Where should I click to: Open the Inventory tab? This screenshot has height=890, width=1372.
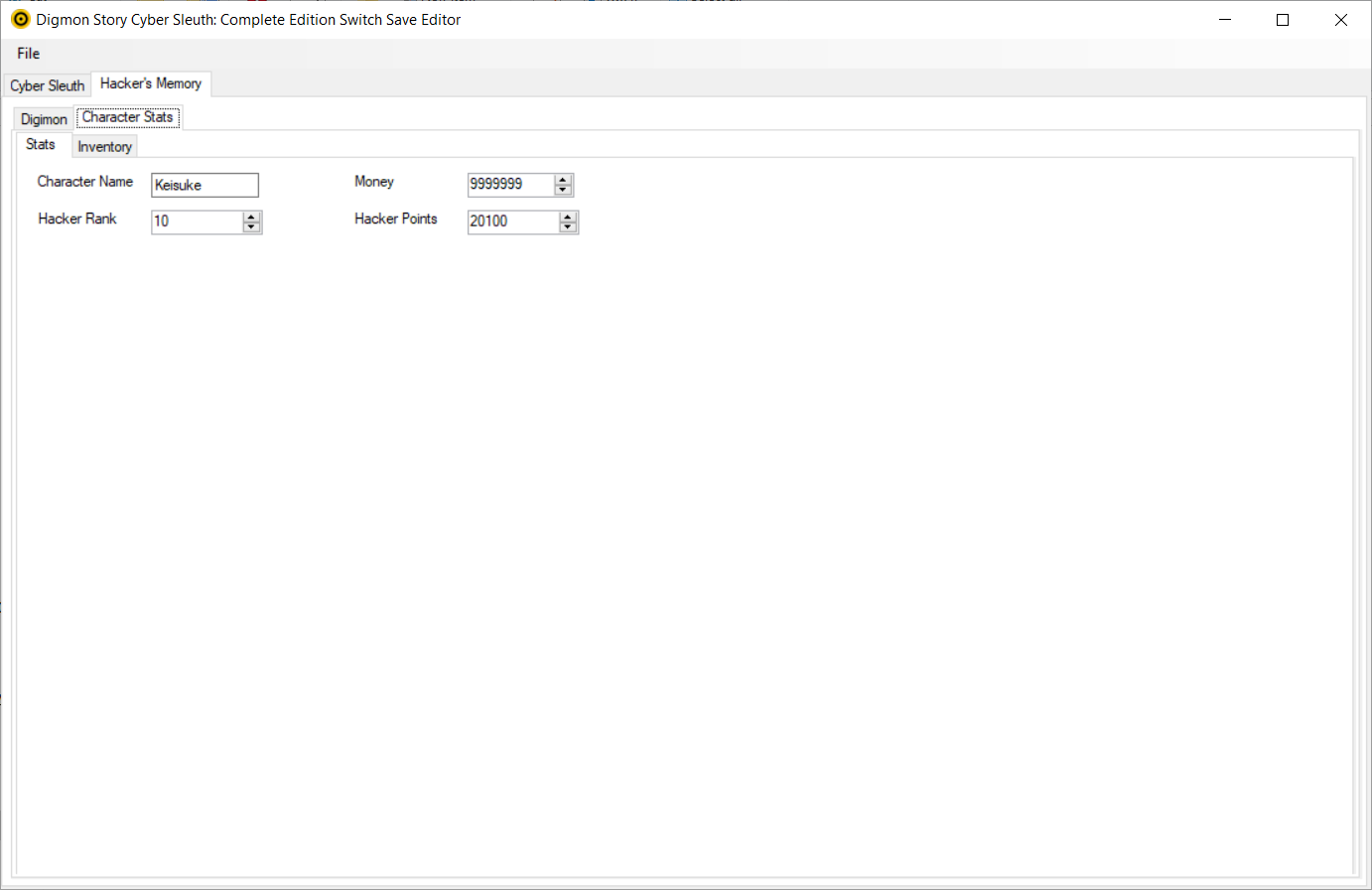point(105,147)
